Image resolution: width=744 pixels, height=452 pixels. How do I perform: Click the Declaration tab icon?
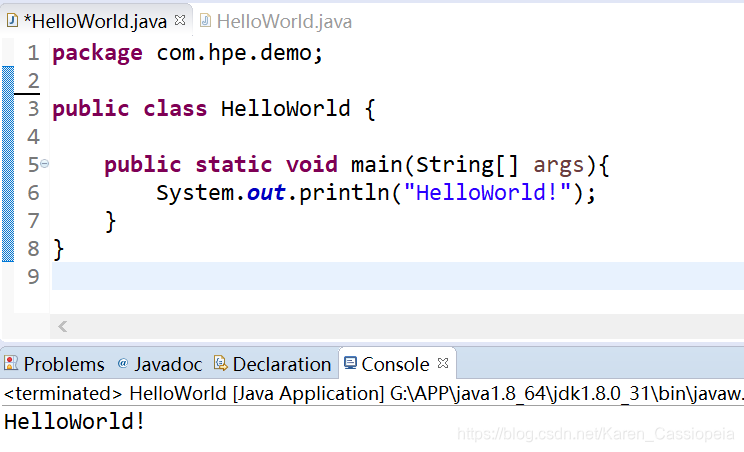pyautogui.click(x=220, y=363)
